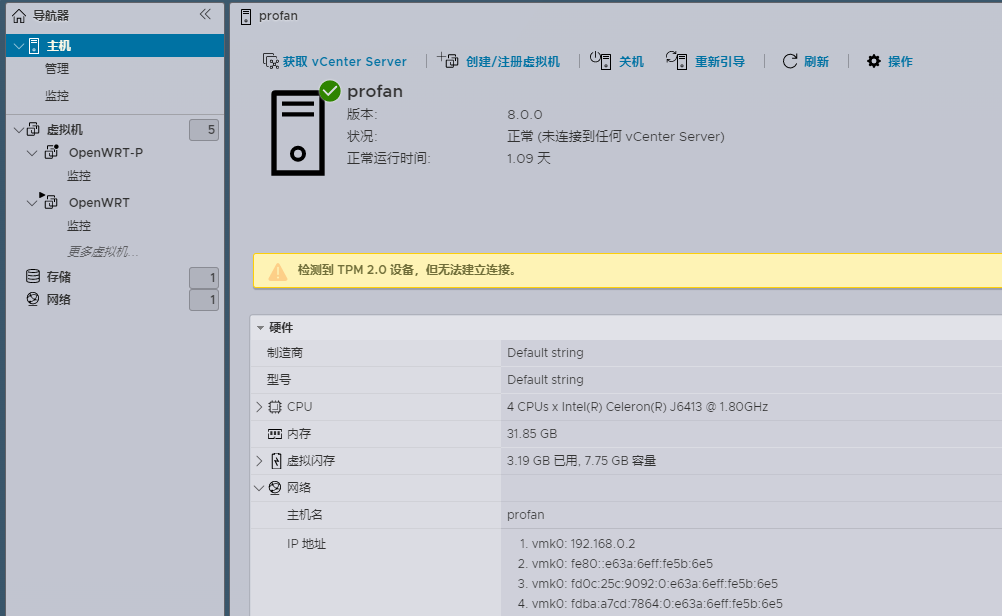
Task: Click the 型号 Default string value
Action: (x=545, y=380)
